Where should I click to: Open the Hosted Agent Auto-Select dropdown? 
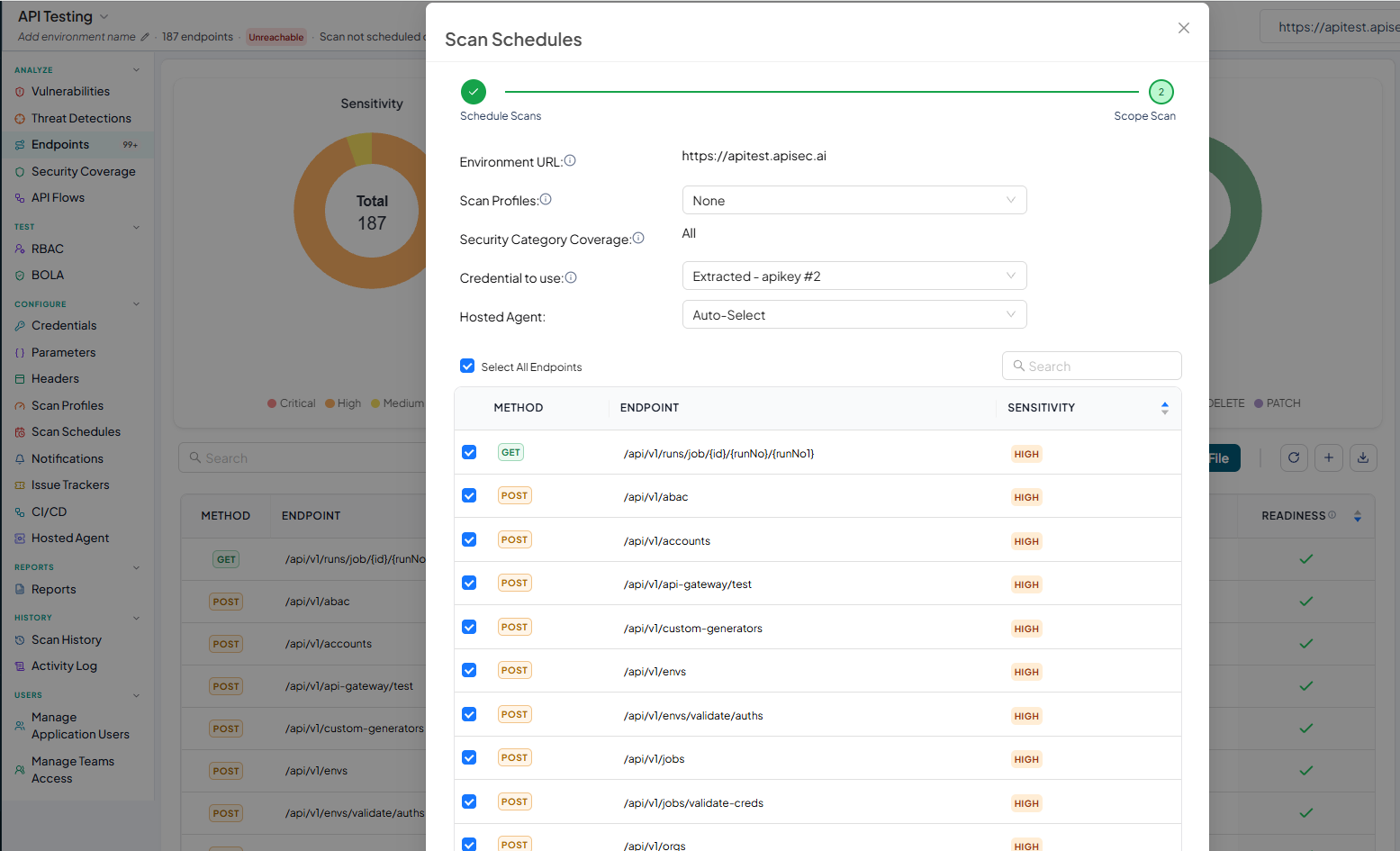tap(854, 314)
